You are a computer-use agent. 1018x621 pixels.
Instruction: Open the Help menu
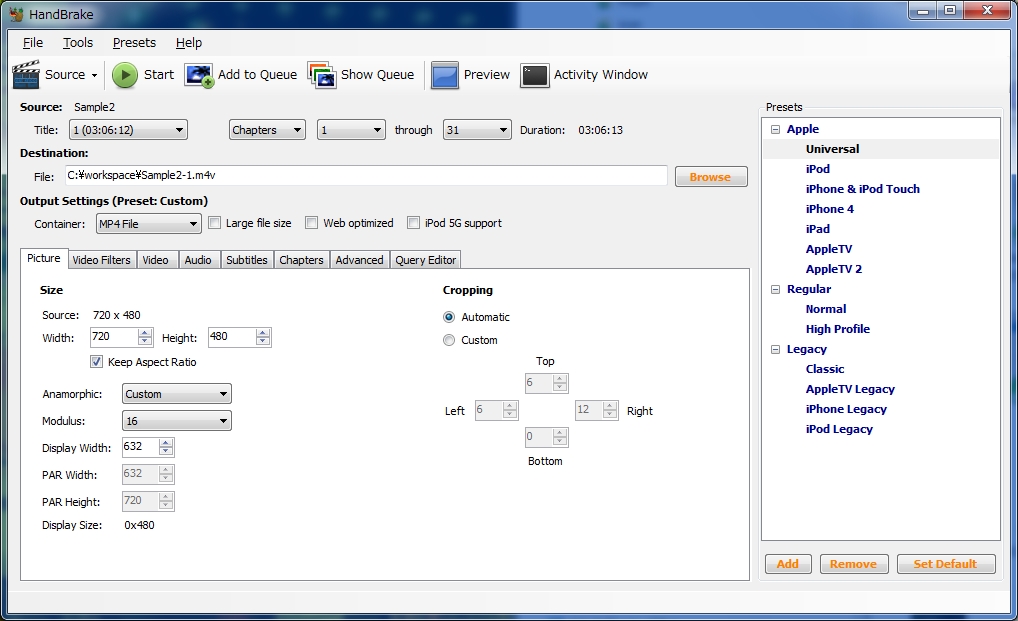click(189, 42)
